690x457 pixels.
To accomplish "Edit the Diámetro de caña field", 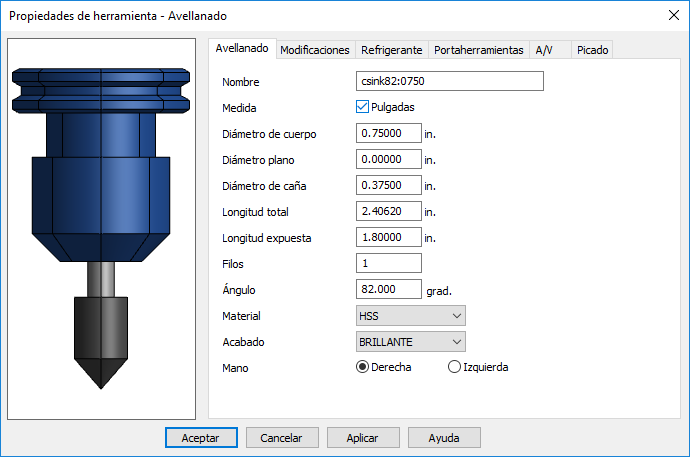I will pos(389,185).
